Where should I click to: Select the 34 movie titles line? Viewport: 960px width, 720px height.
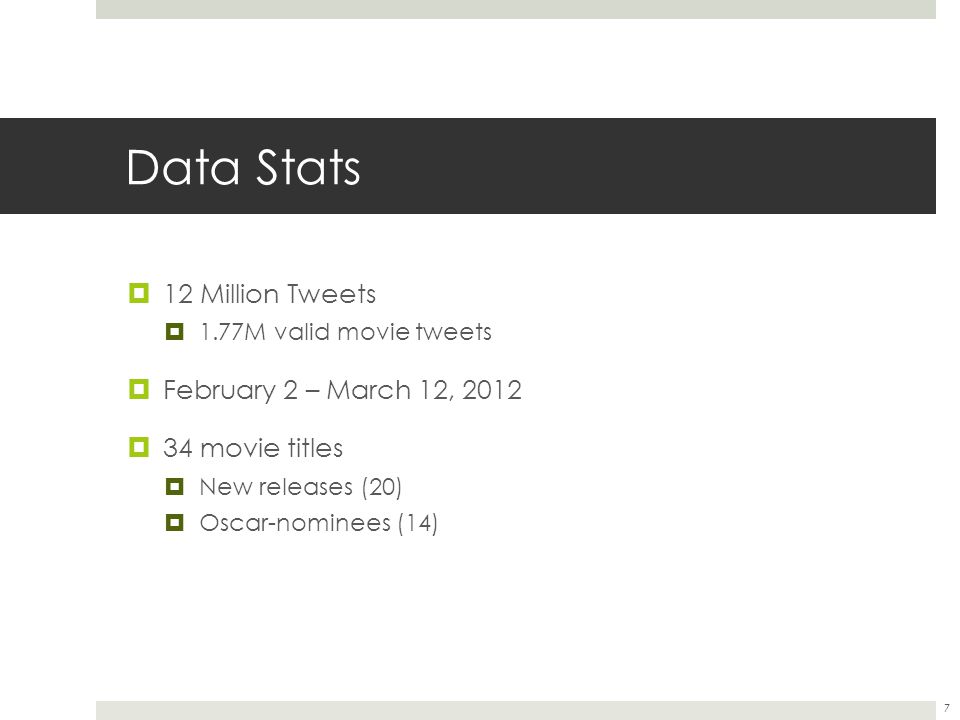[x=253, y=448]
